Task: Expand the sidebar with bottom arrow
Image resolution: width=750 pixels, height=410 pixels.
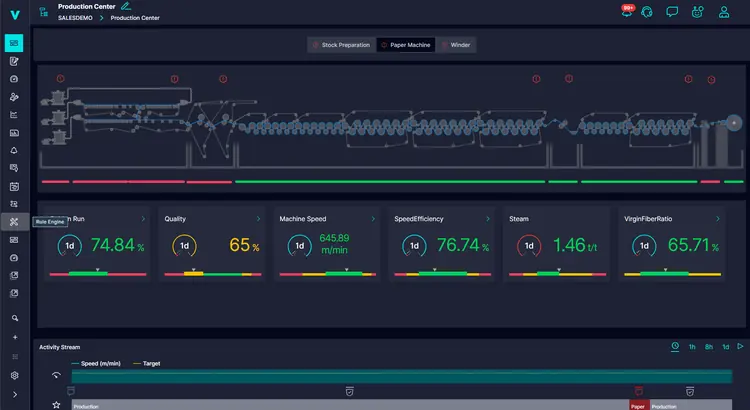Action: (x=14, y=395)
